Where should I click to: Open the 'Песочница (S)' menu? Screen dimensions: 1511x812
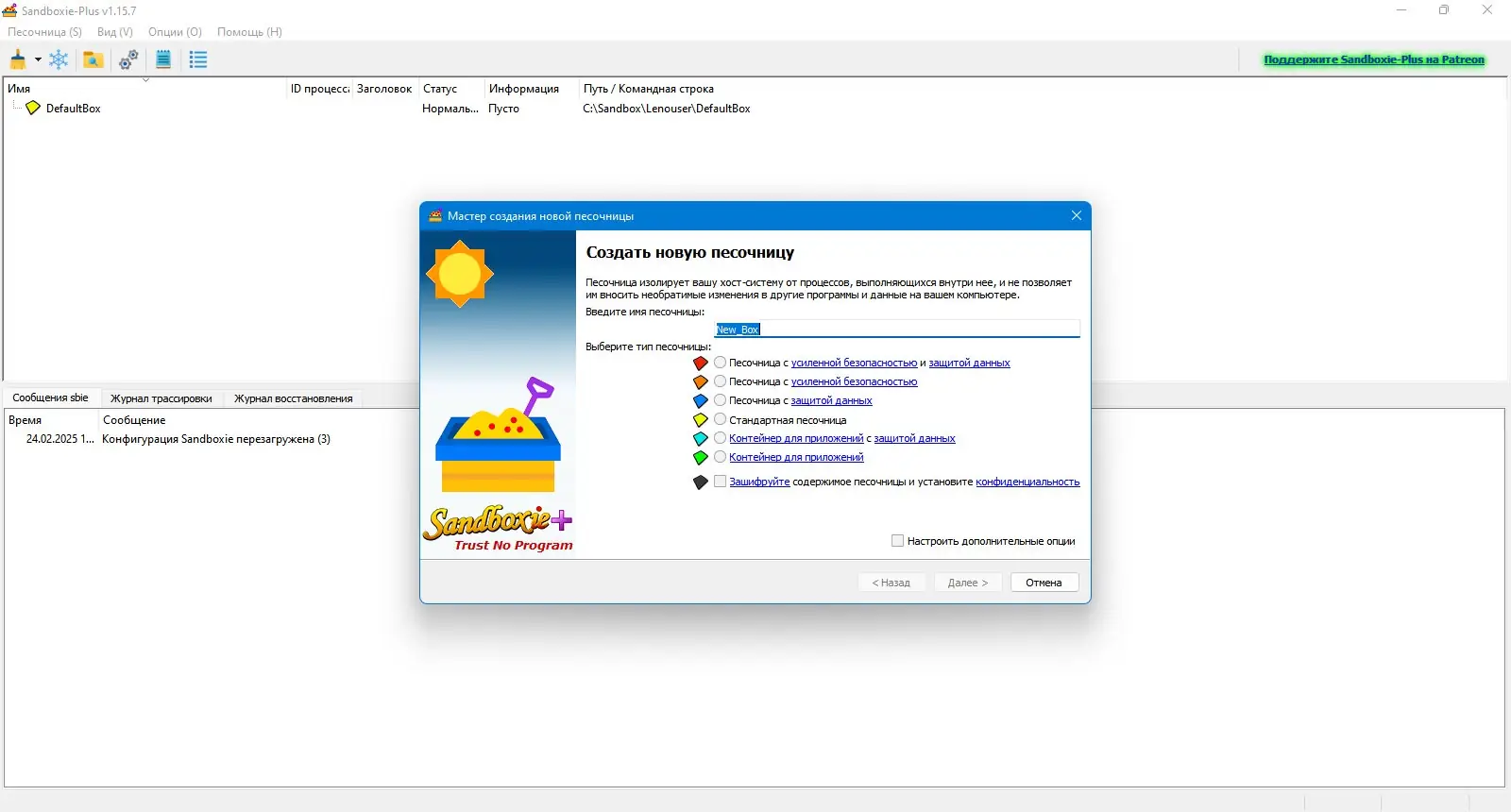tap(44, 32)
